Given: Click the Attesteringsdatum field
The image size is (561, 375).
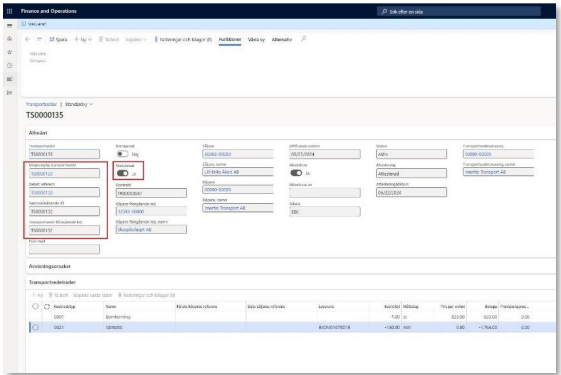Looking at the screenshot, I should click(411, 192).
